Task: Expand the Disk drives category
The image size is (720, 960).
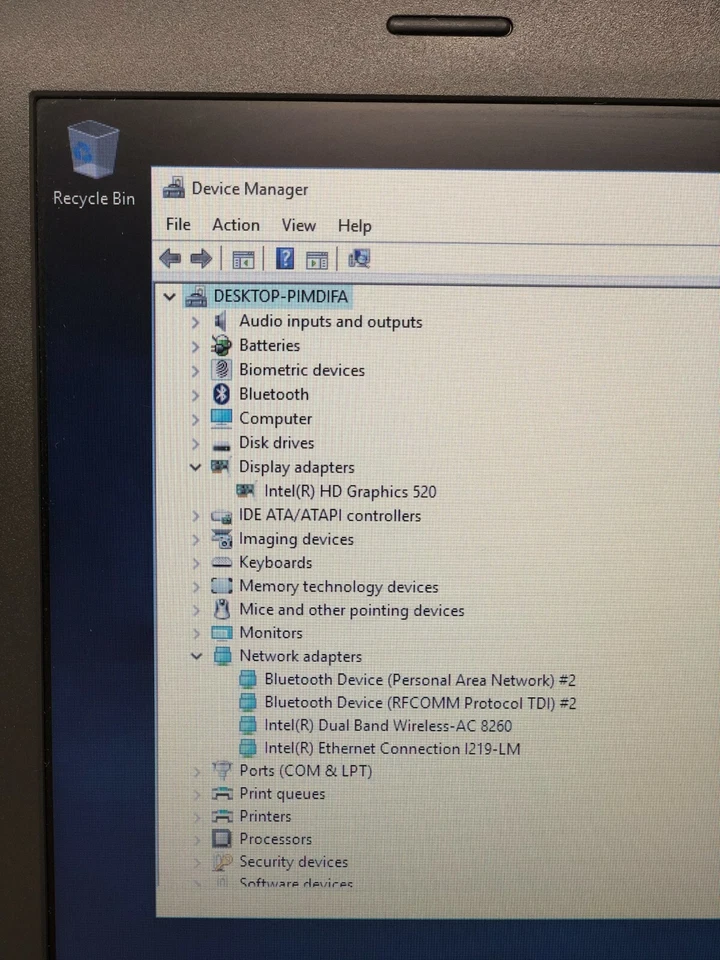Action: (195, 443)
